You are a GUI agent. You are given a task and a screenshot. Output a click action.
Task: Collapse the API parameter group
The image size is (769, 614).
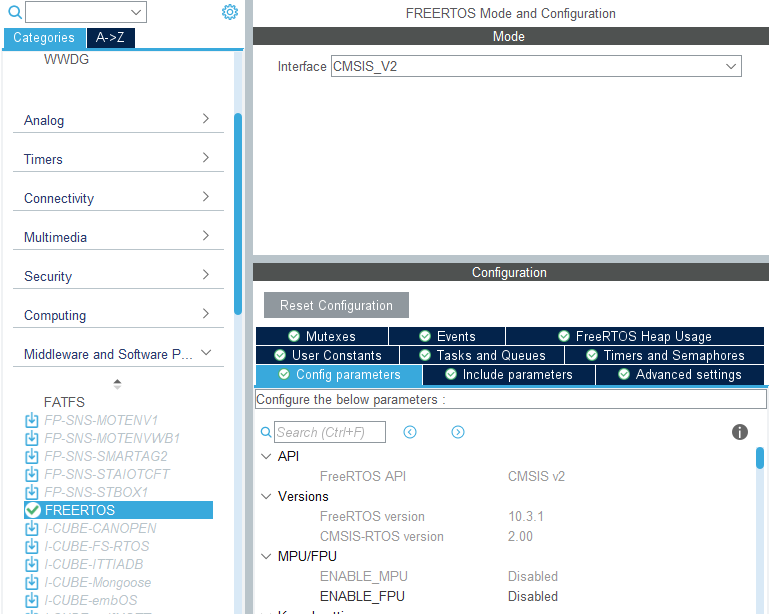(266, 457)
